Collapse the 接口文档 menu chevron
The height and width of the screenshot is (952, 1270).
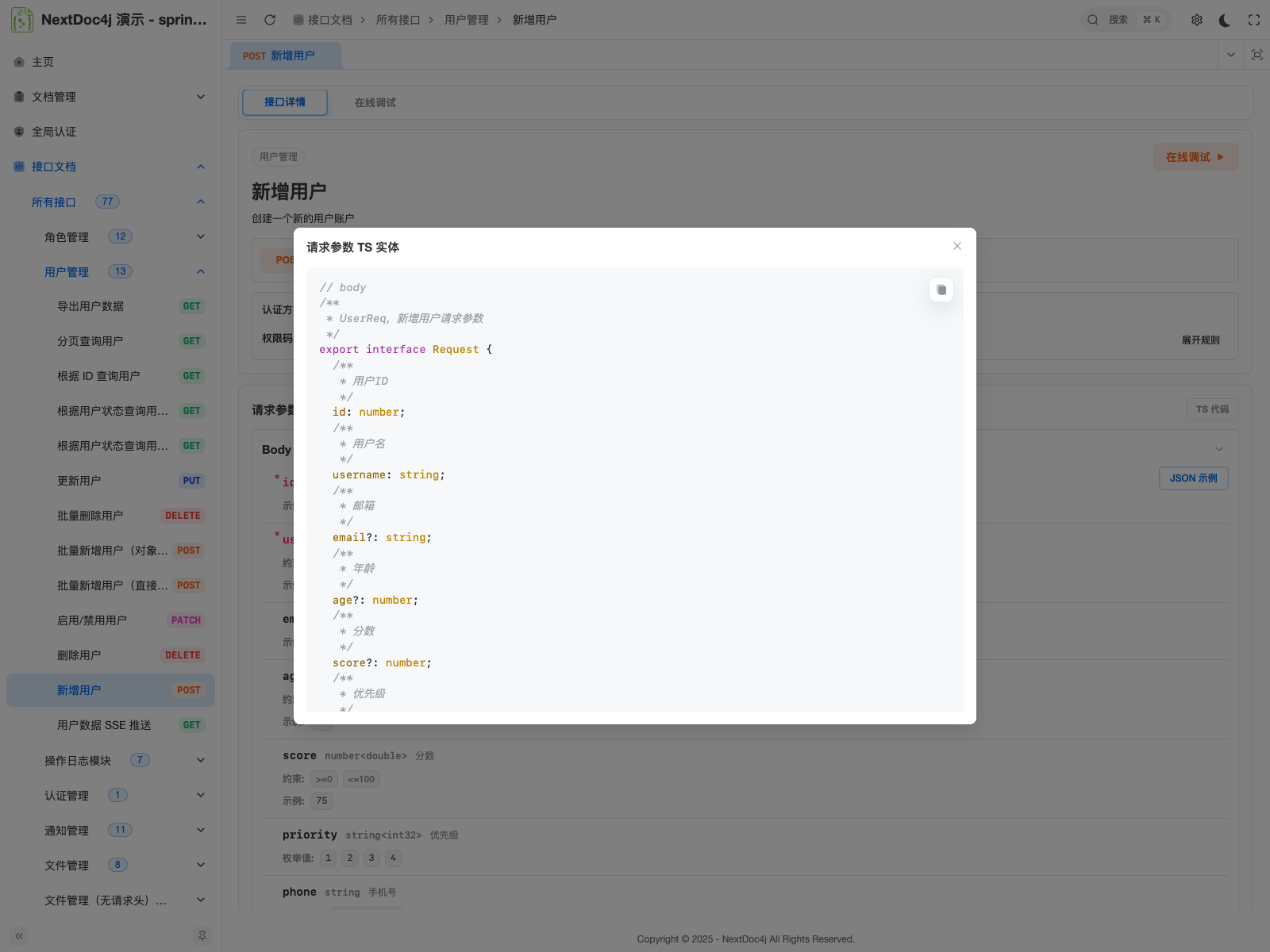201,167
